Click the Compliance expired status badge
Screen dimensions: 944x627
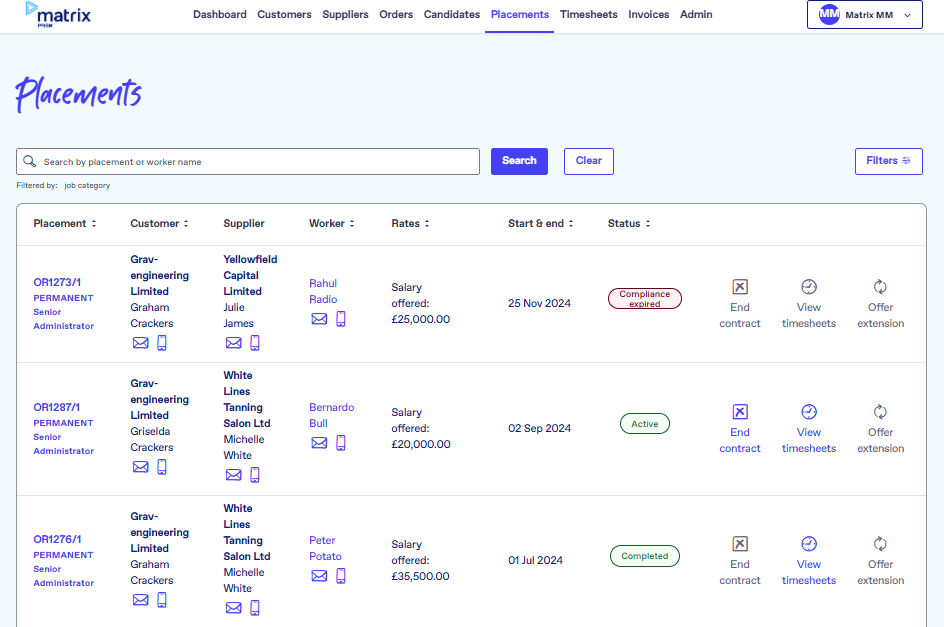pos(645,299)
